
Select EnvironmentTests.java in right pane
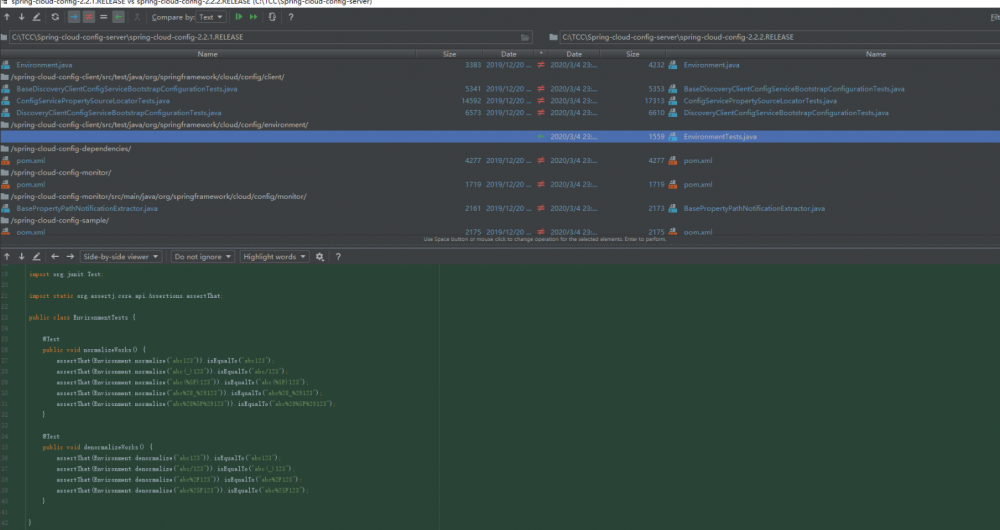pos(720,136)
